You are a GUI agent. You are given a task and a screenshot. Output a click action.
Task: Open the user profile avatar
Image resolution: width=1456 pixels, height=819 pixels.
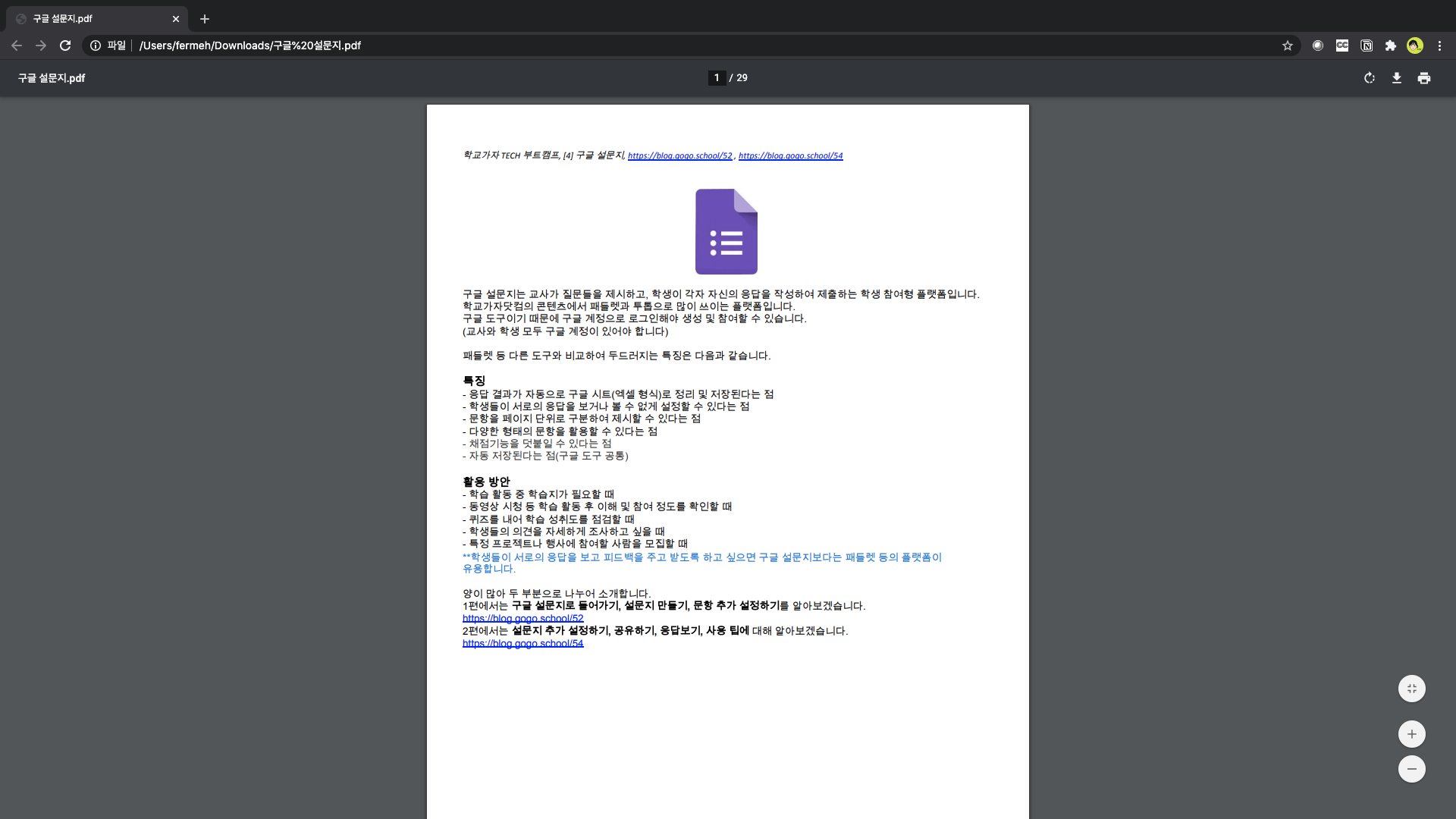click(1414, 45)
